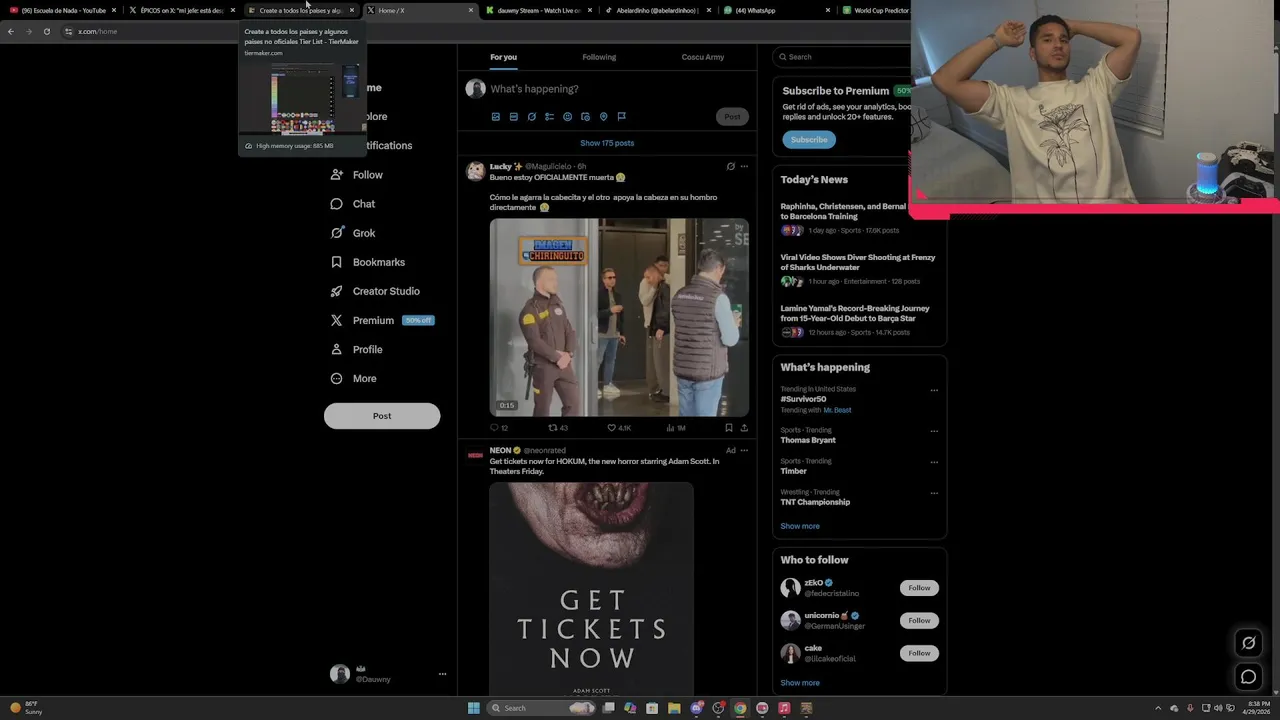Reload the page with browser refresh button
The image size is (1280, 720).
tap(46, 31)
